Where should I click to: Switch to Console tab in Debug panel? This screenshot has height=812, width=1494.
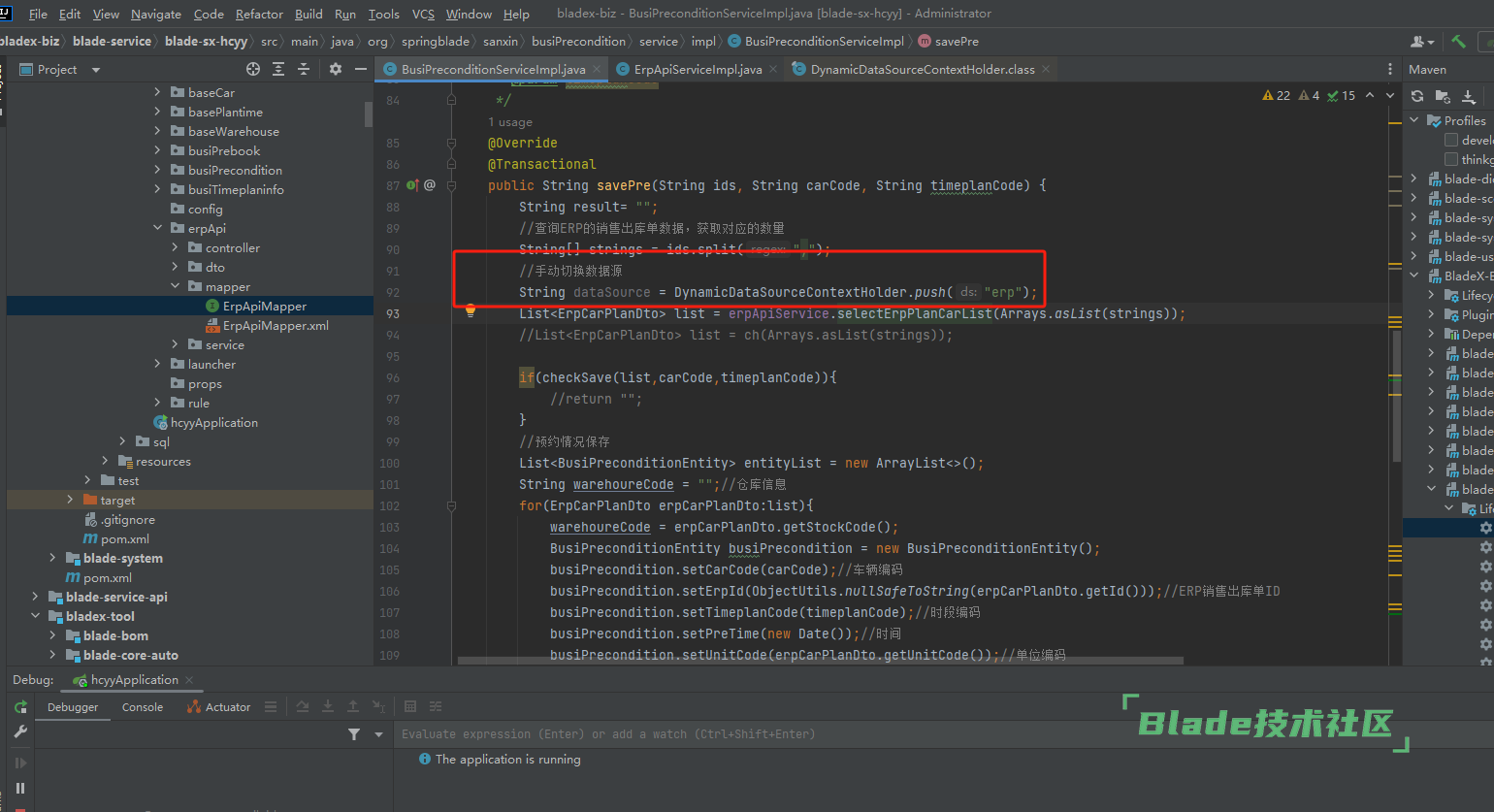tap(143, 707)
